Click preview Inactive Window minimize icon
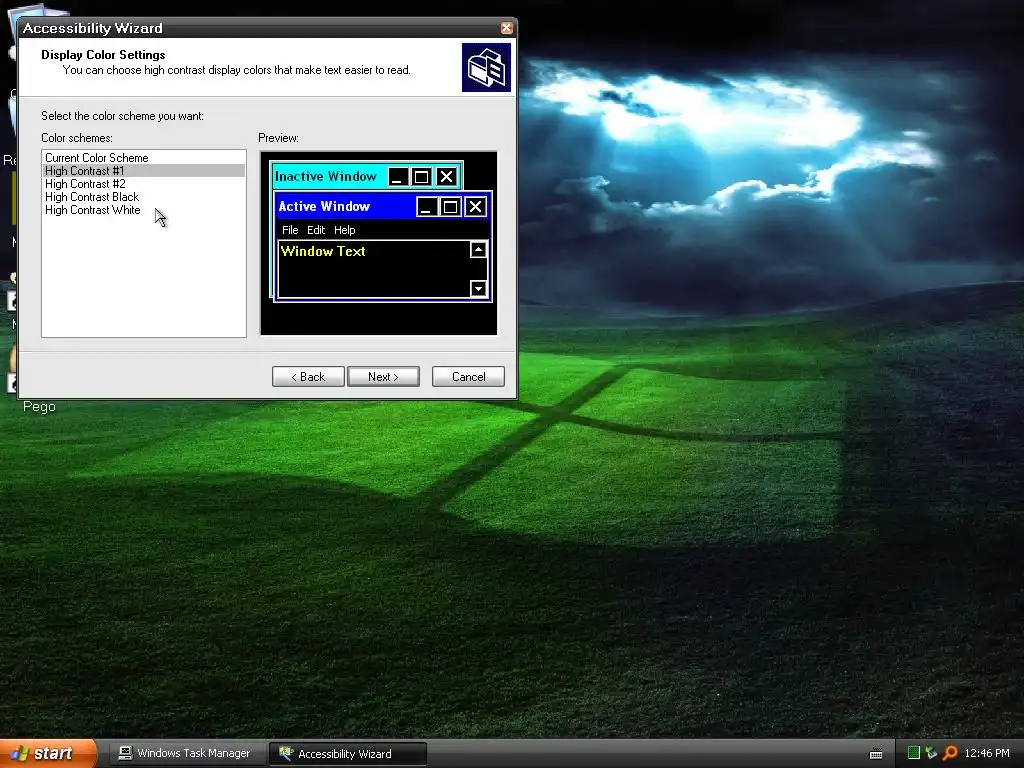The height and width of the screenshot is (768, 1024). (398, 176)
